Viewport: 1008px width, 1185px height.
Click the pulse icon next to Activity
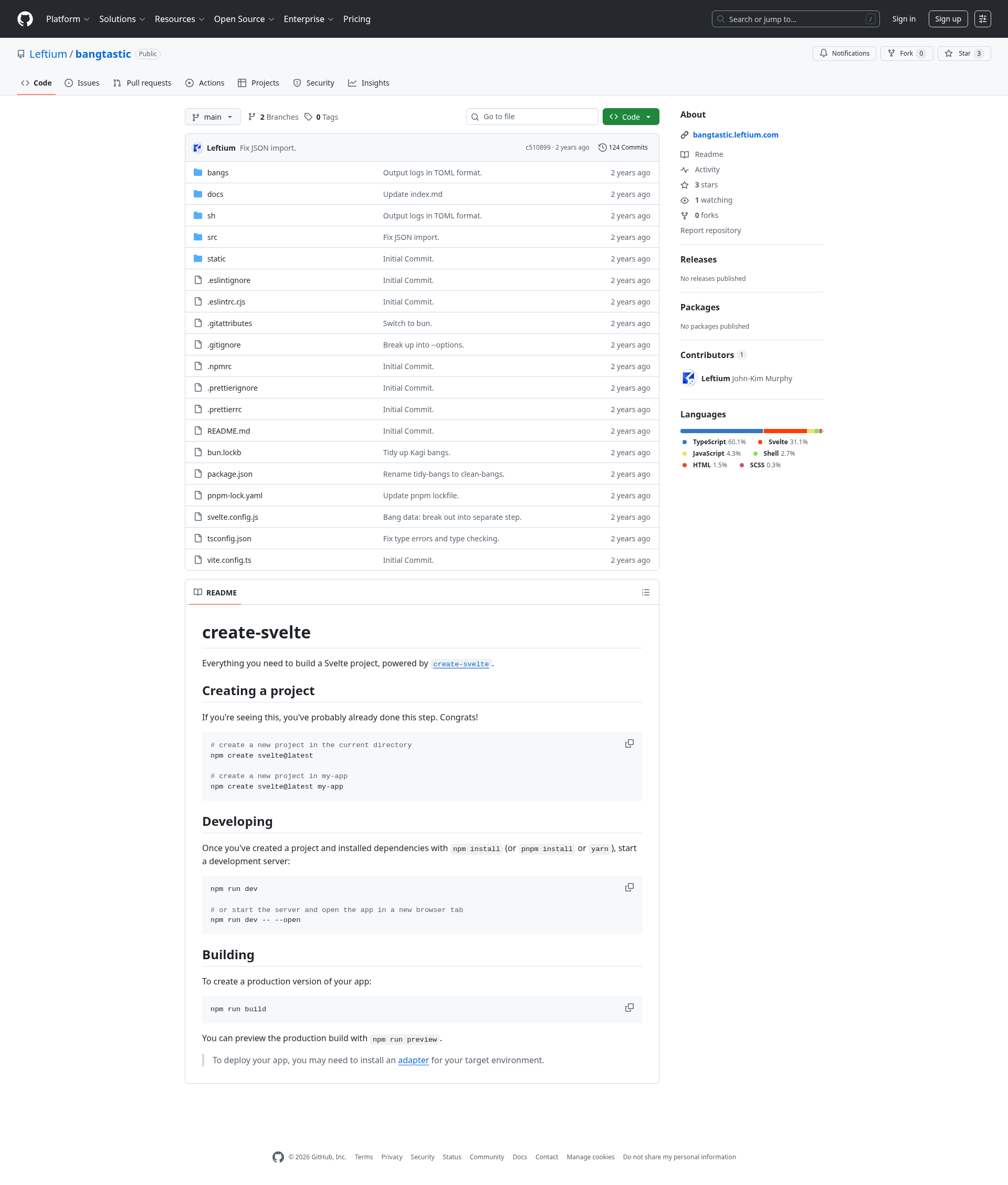pyautogui.click(x=685, y=170)
